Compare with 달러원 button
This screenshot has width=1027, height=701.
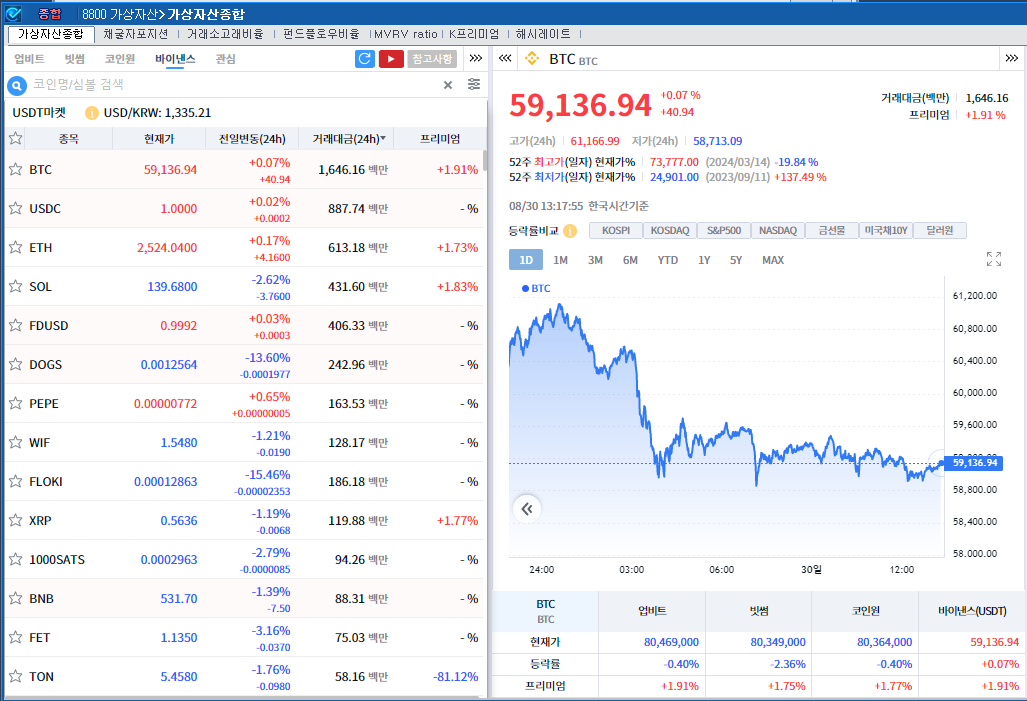click(x=940, y=231)
